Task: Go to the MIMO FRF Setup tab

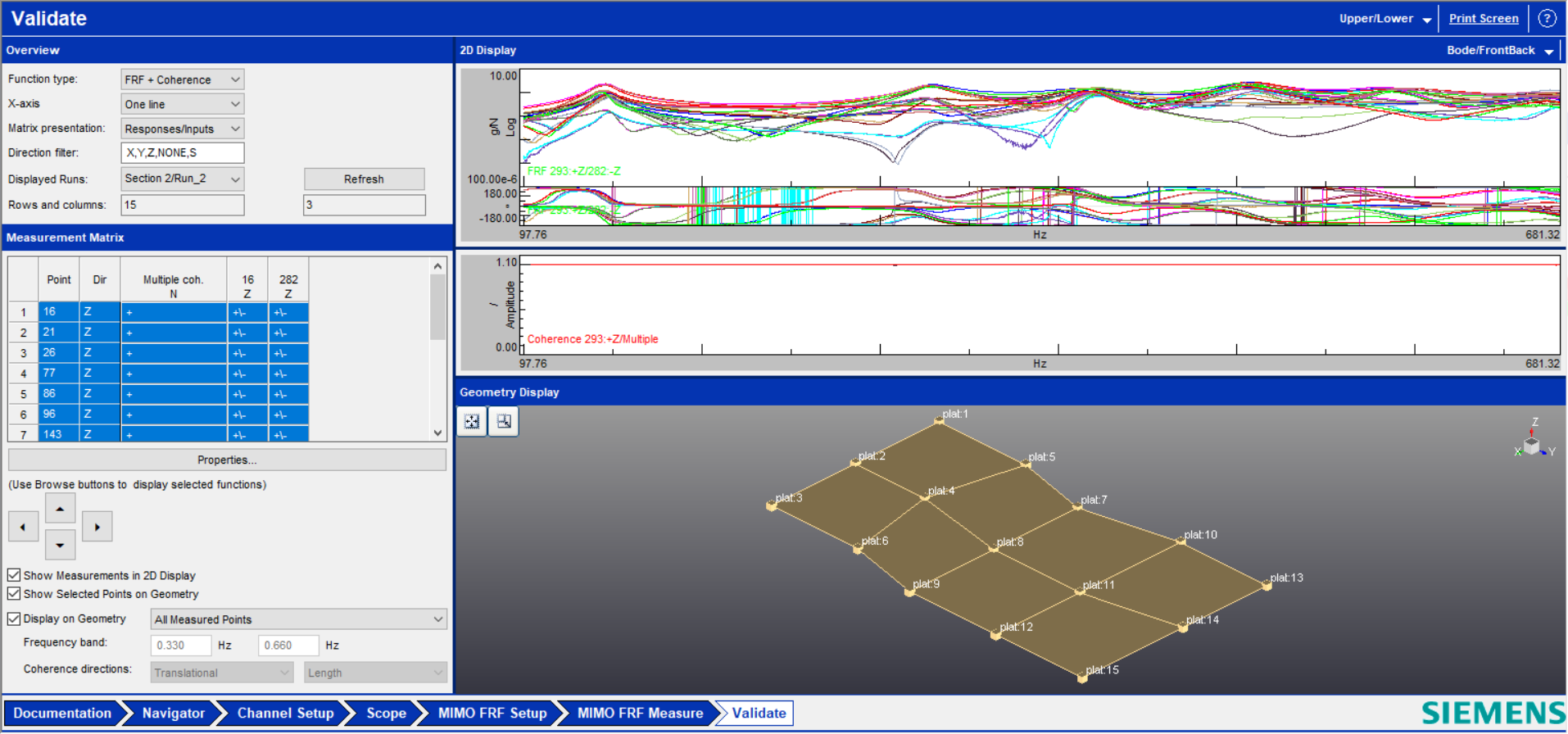Action: tap(492, 713)
